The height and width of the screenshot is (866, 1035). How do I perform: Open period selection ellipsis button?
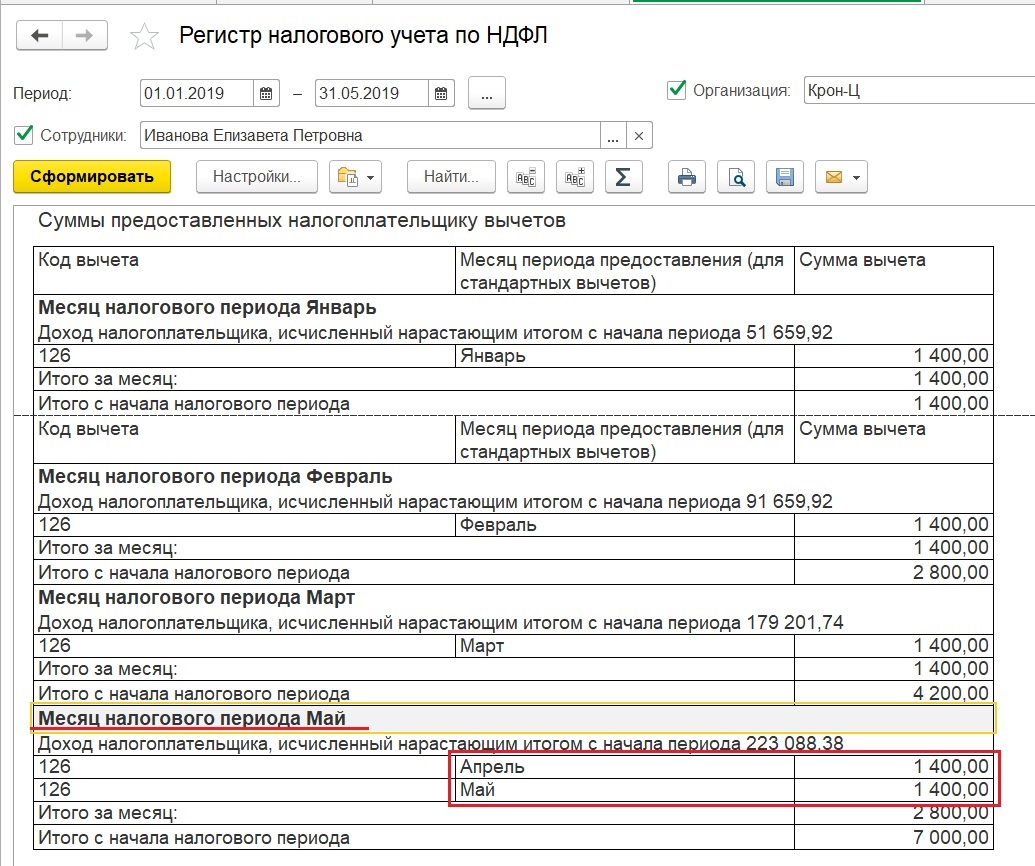486,94
